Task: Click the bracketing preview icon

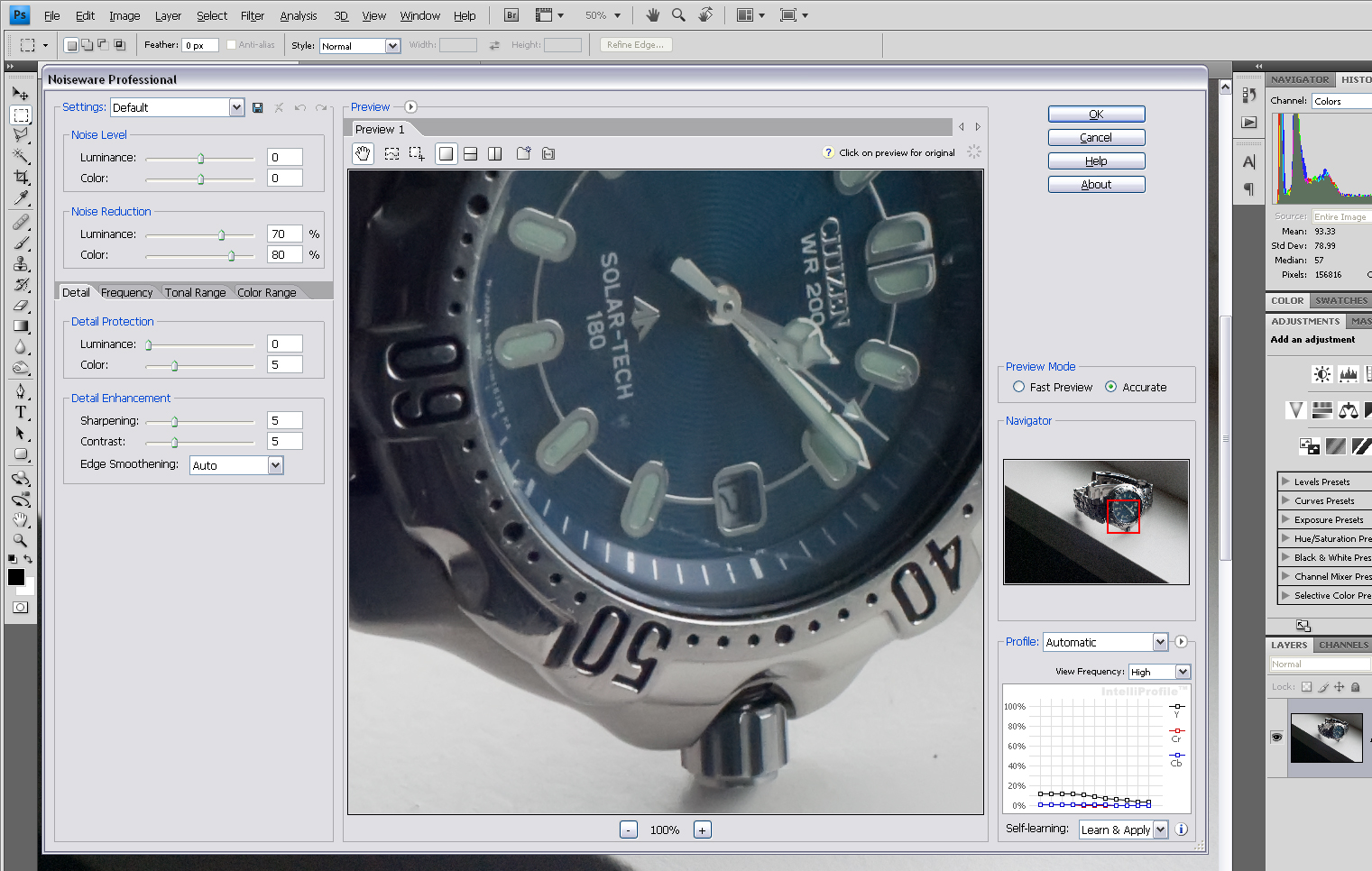Action: click(x=548, y=153)
